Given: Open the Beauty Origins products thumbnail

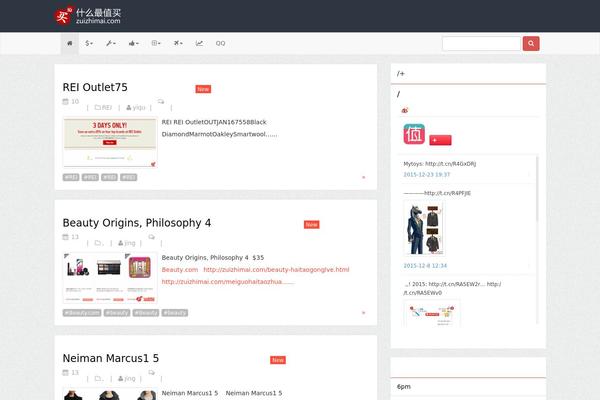Looking at the screenshot, I should (x=110, y=278).
